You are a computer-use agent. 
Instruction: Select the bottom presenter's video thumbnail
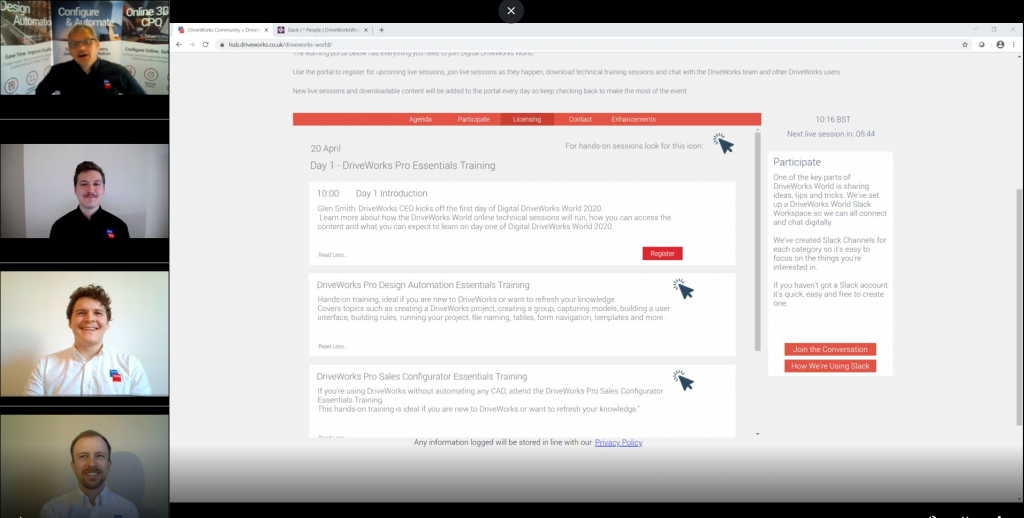pos(84,466)
